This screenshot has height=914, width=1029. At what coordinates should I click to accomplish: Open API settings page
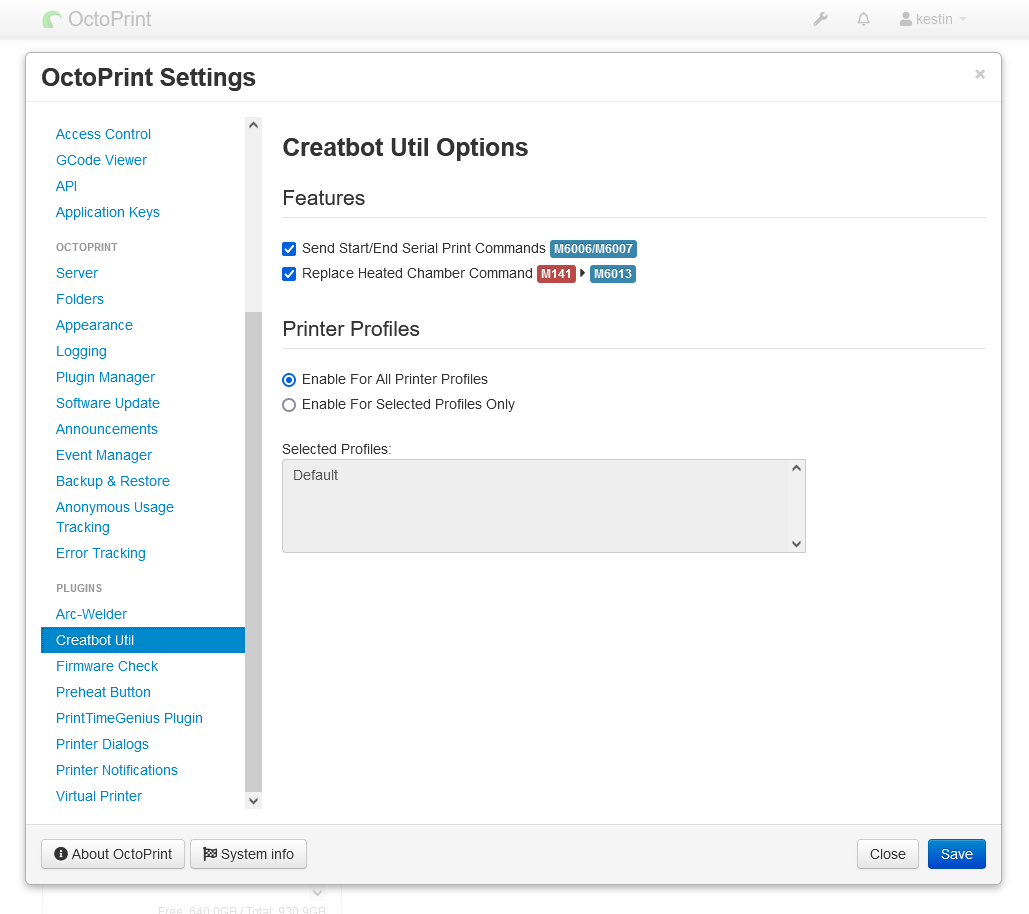[x=66, y=186]
